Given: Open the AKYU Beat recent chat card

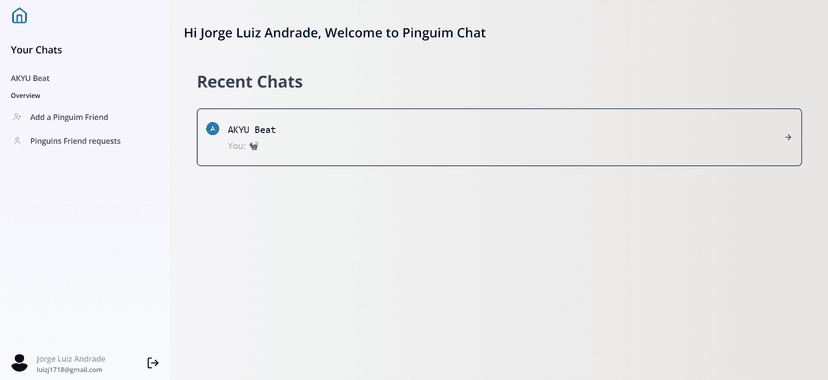Looking at the screenshot, I should [499, 137].
